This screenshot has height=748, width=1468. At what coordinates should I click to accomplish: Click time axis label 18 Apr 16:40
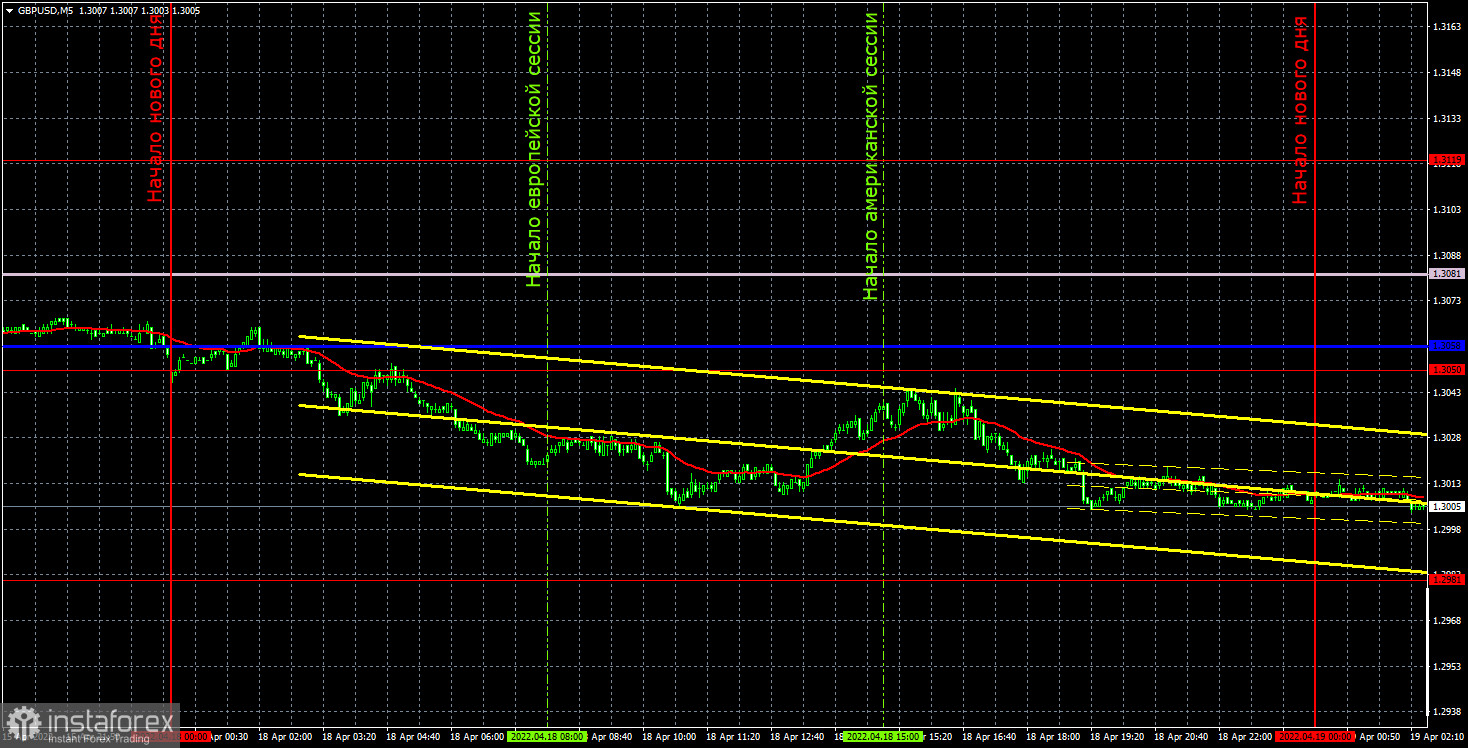pyautogui.click(x=990, y=736)
